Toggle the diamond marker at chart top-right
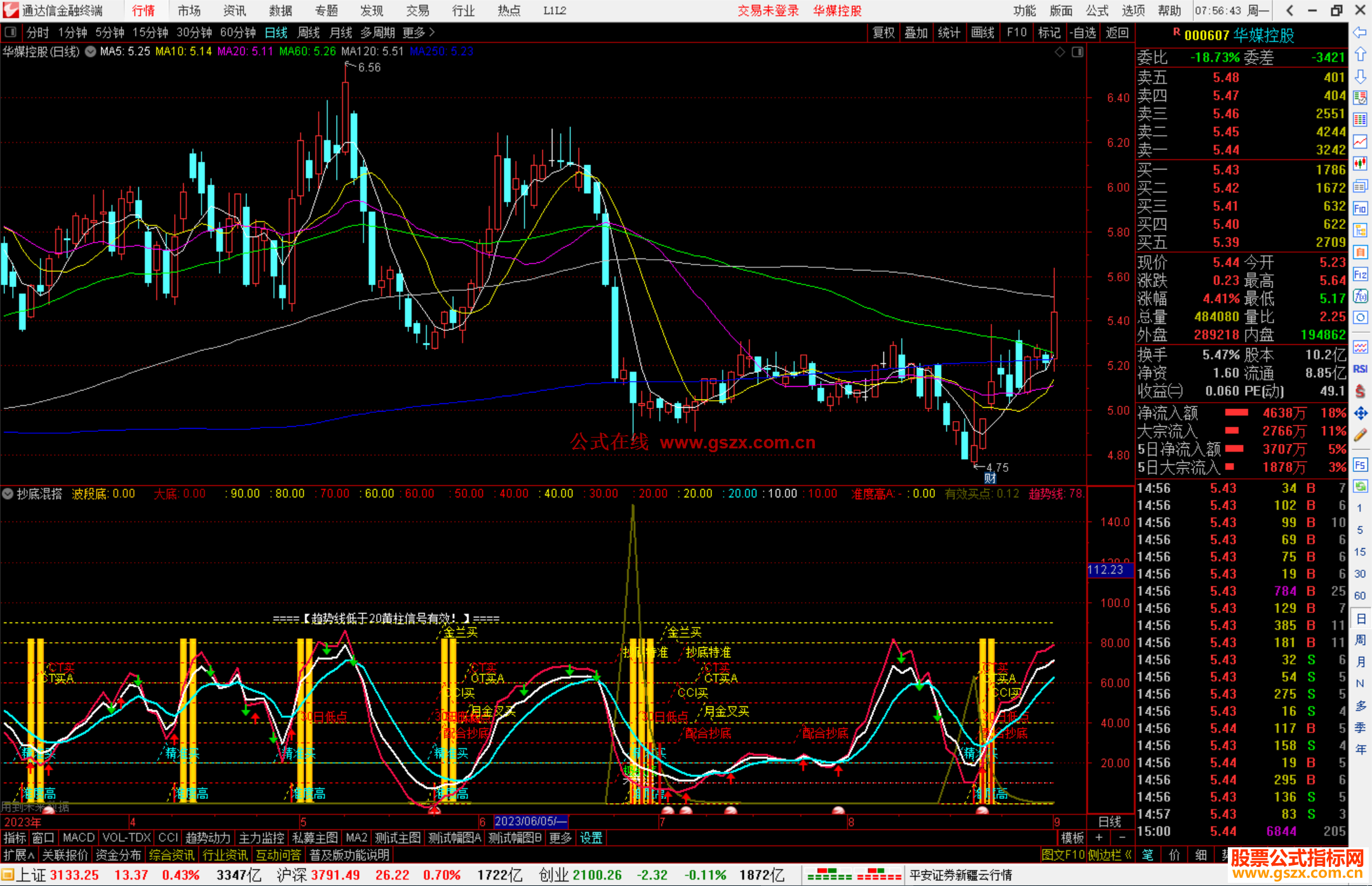Viewport: 1372px width, 886px height. [1059, 52]
